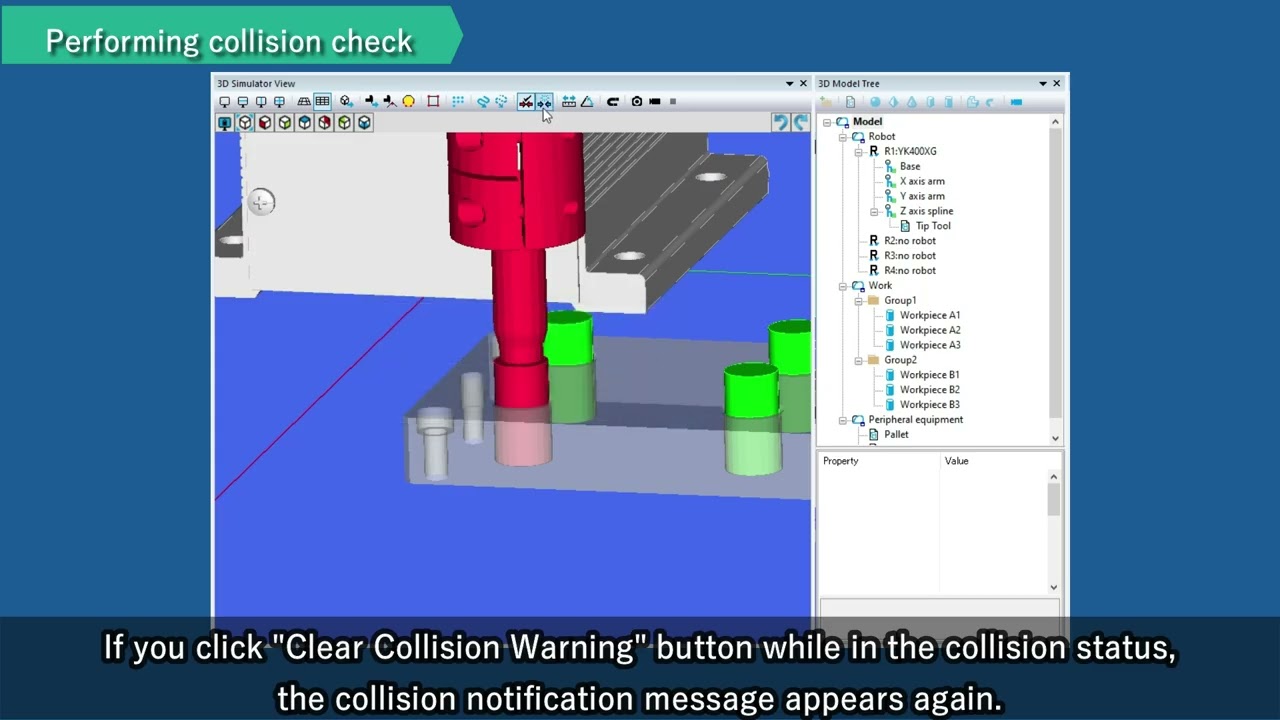Select R3:no robot in the tree
1280x720 pixels.
[910, 256]
